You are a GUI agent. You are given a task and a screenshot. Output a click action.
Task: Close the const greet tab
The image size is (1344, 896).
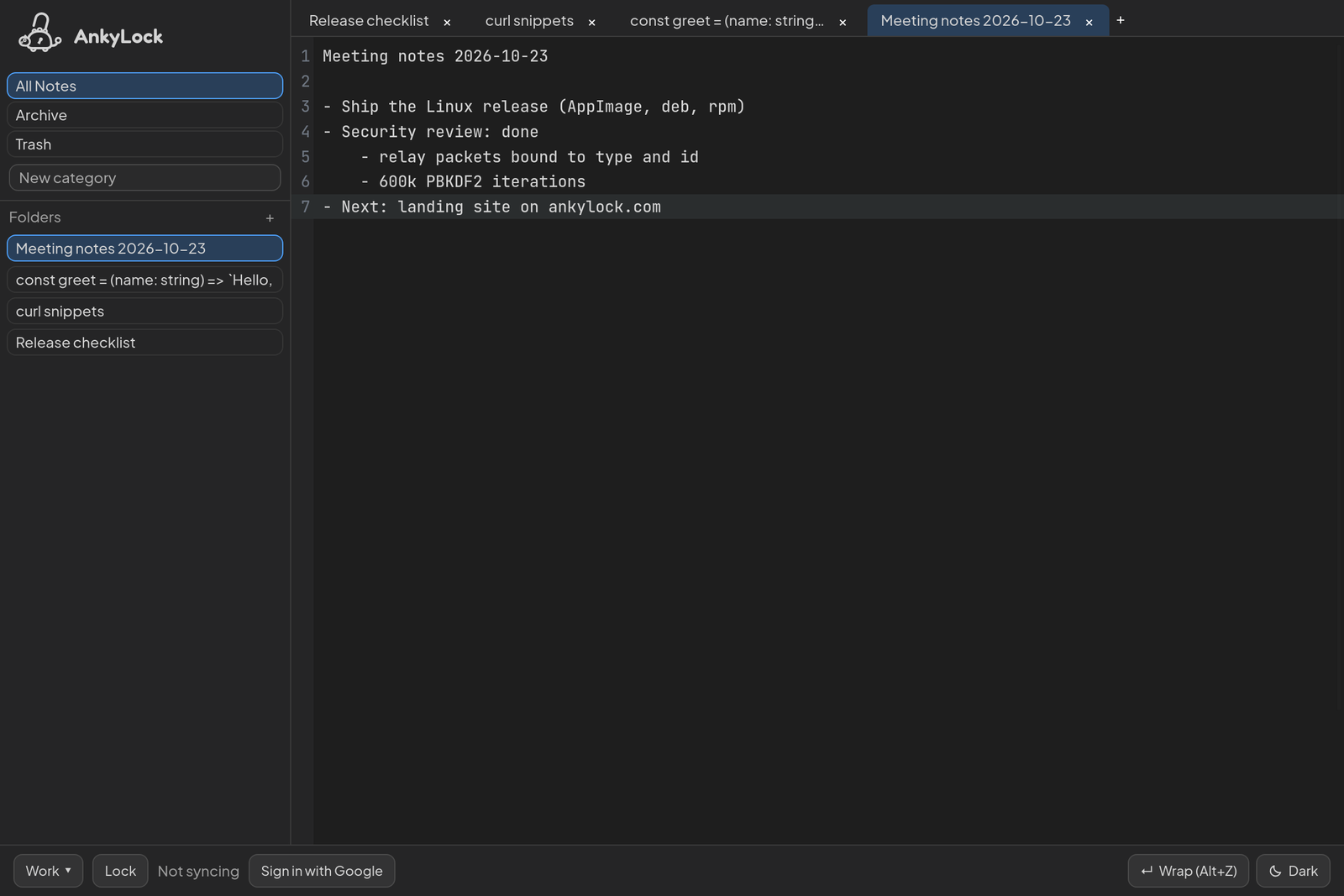pyautogui.click(x=843, y=23)
